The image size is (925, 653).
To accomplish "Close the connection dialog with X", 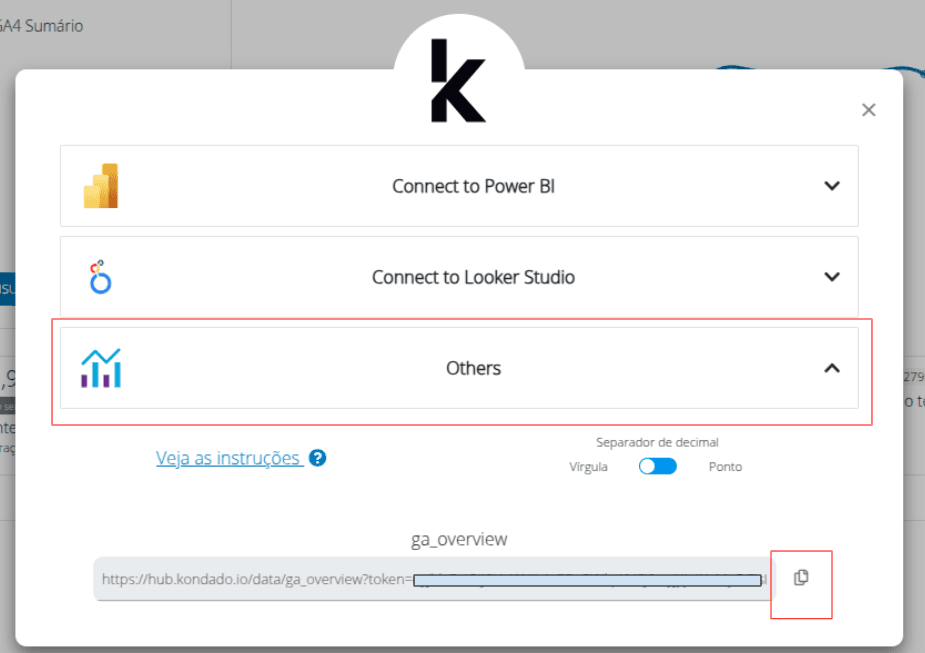I will (x=868, y=110).
